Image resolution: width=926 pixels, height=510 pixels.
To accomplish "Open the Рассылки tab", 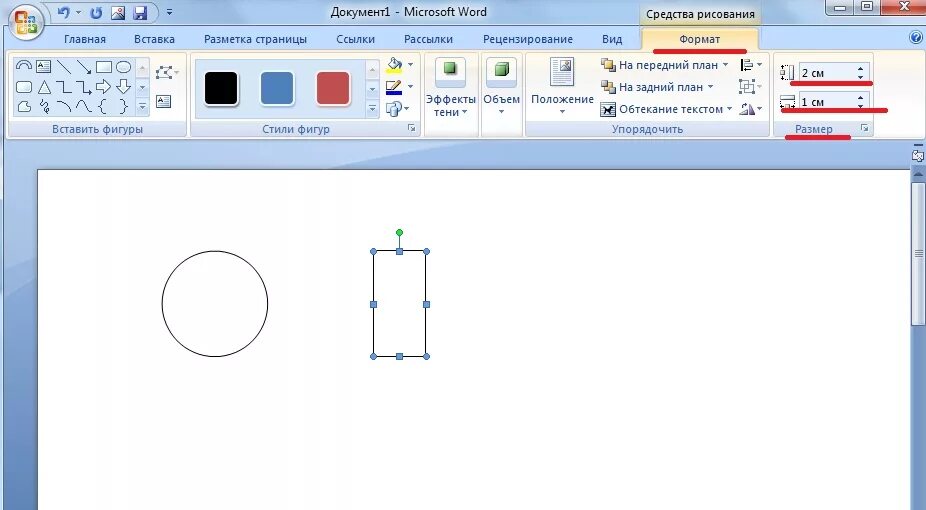I will click(428, 40).
